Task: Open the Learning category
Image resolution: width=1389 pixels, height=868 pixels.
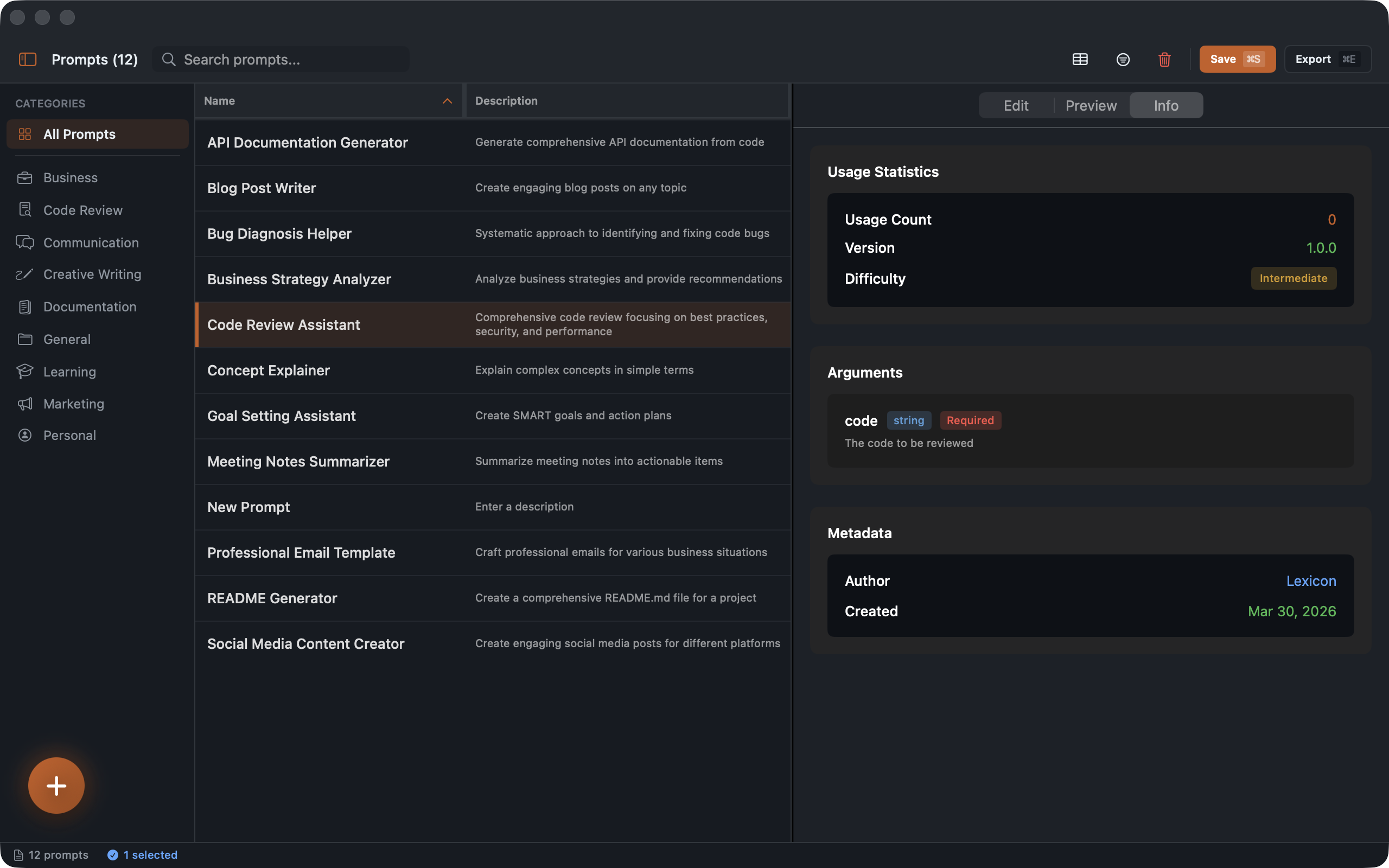Action: click(x=97, y=372)
